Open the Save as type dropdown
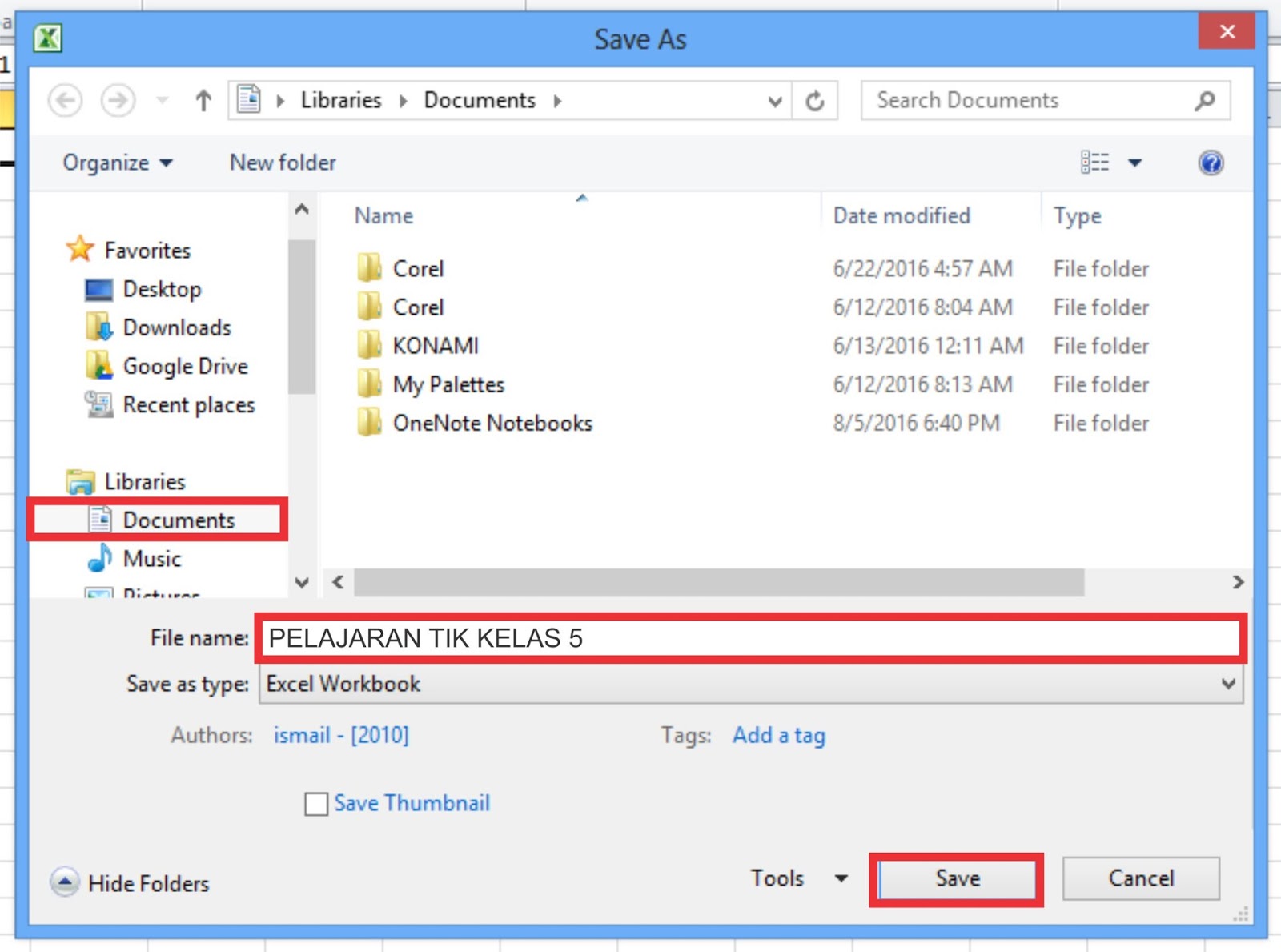 1228,684
